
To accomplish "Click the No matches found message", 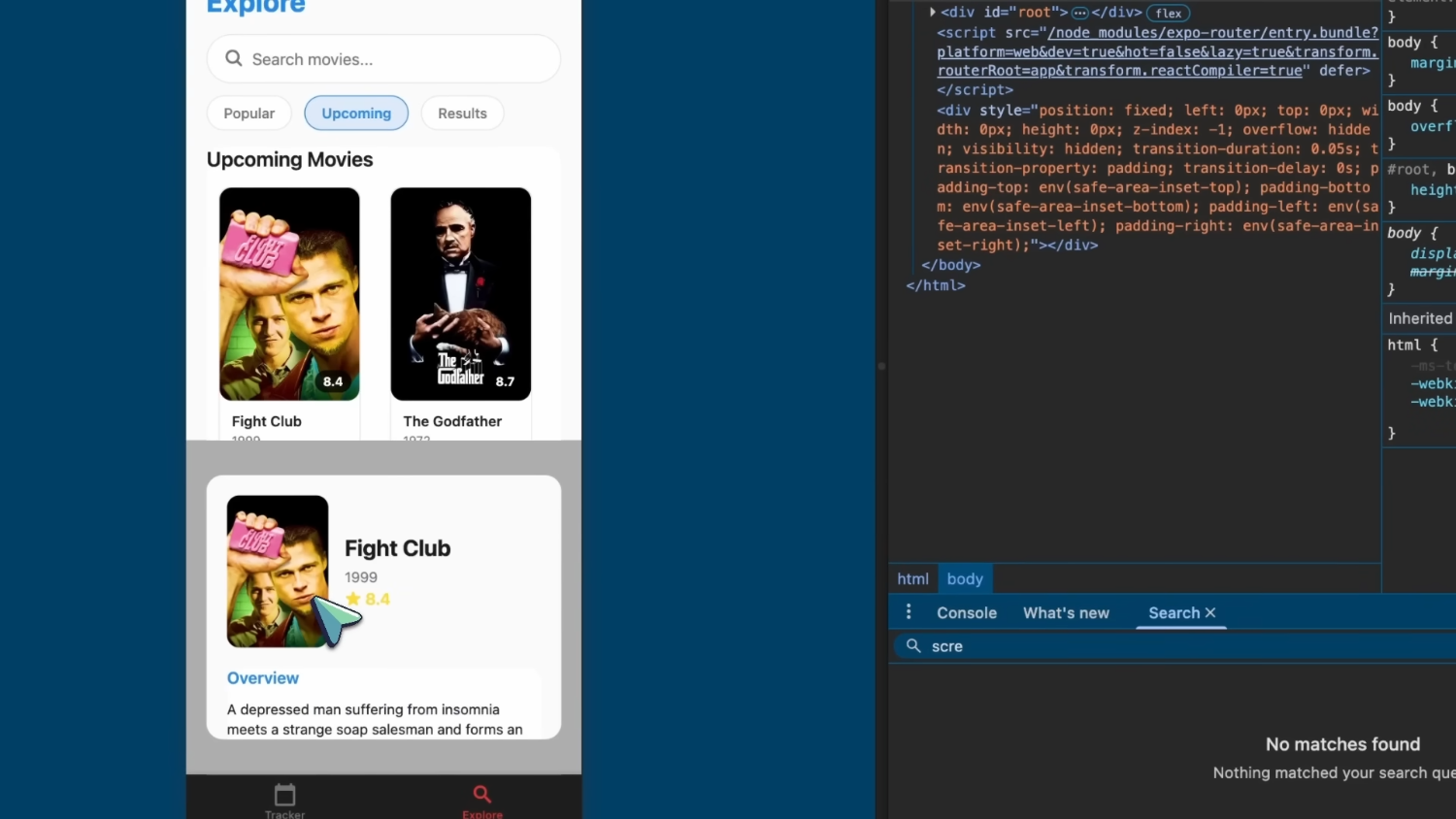I will (1342, 744).
